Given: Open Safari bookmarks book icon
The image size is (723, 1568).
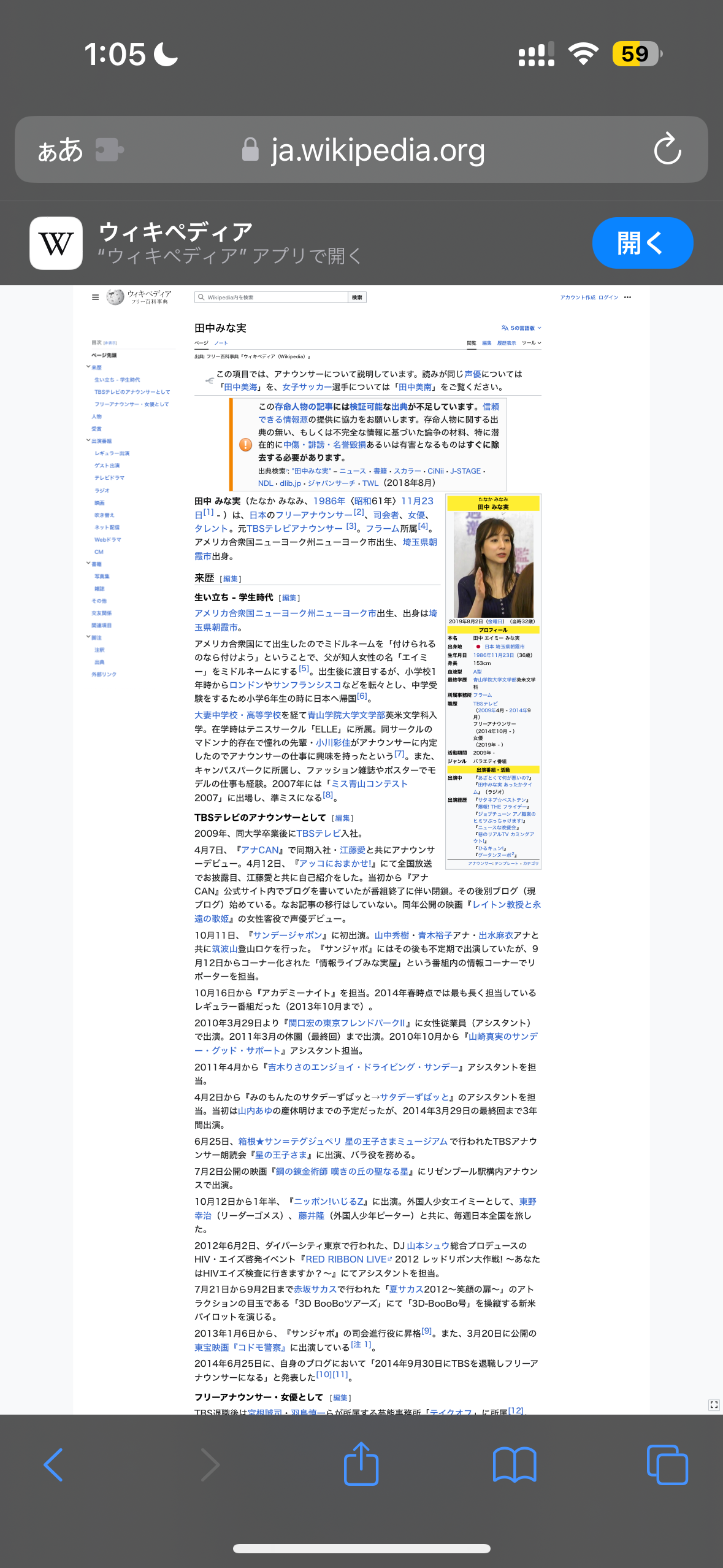Looking at the screenshot, I should point(515,1465).
